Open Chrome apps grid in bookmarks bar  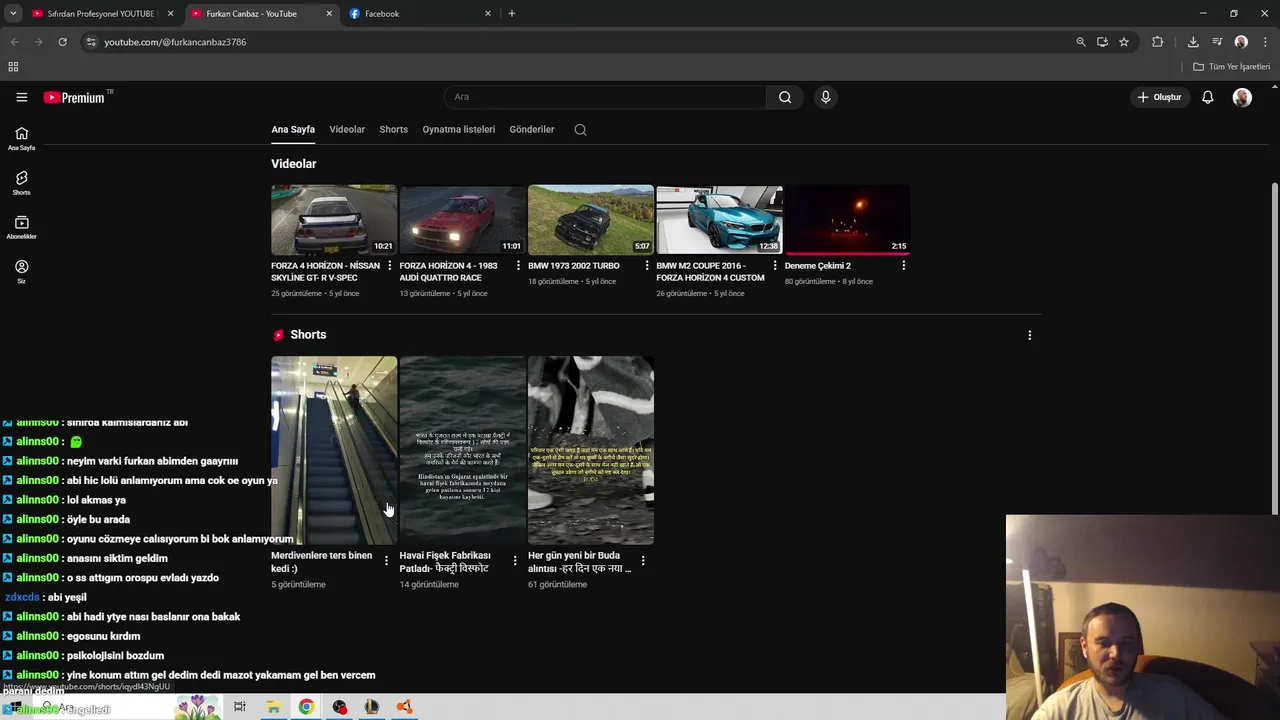(13, 67)
